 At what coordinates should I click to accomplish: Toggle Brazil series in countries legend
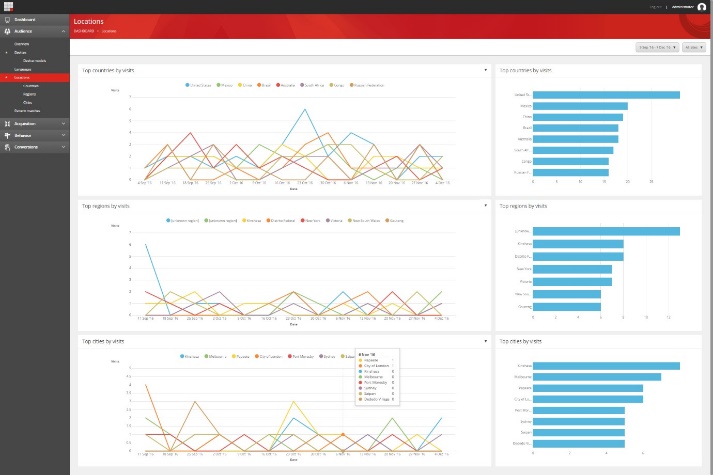coord(264,85)
